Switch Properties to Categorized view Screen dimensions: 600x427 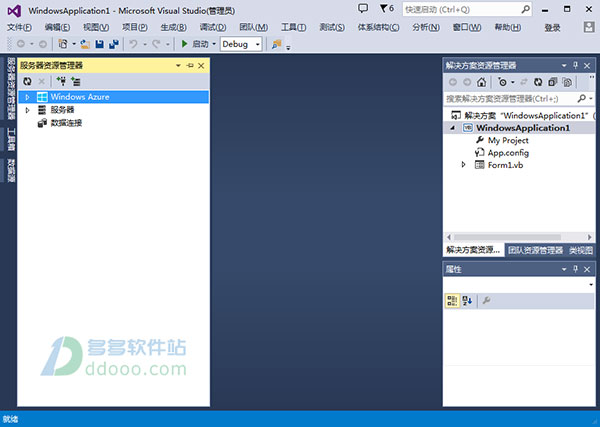coord(452,300)
